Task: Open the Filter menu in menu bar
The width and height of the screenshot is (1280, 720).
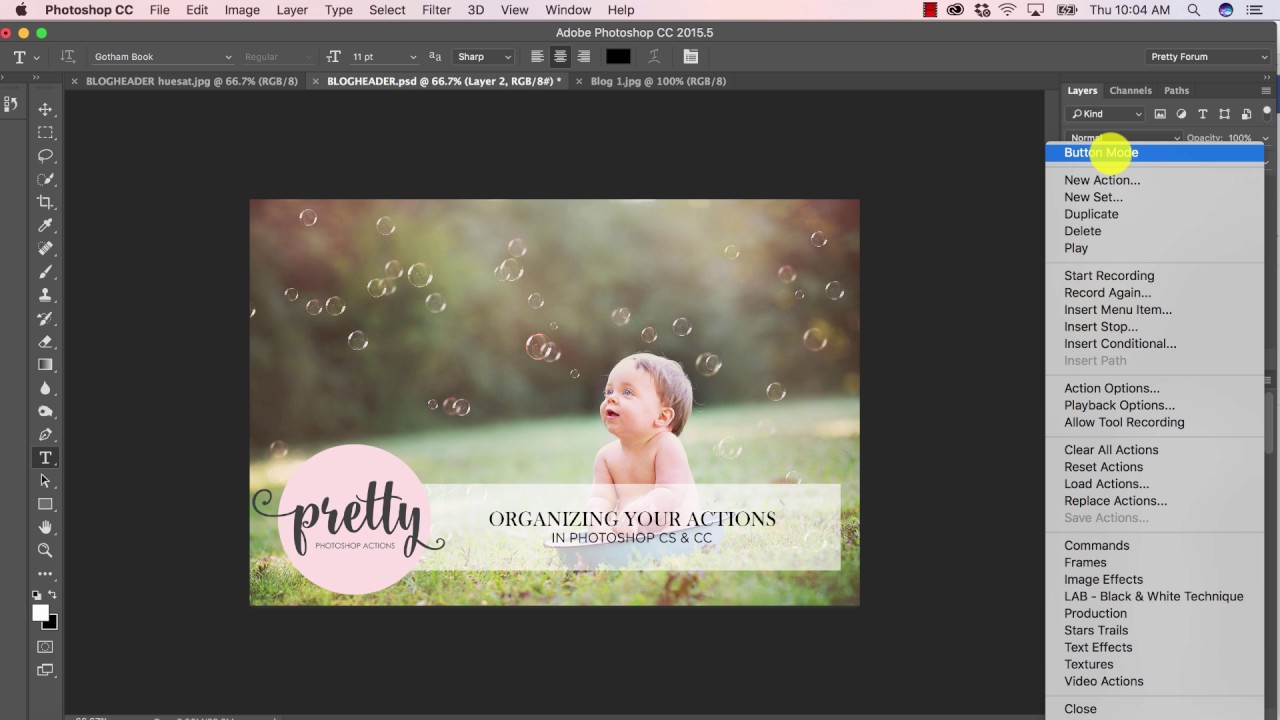Action: pyautogui.click(x=436, y=10)
